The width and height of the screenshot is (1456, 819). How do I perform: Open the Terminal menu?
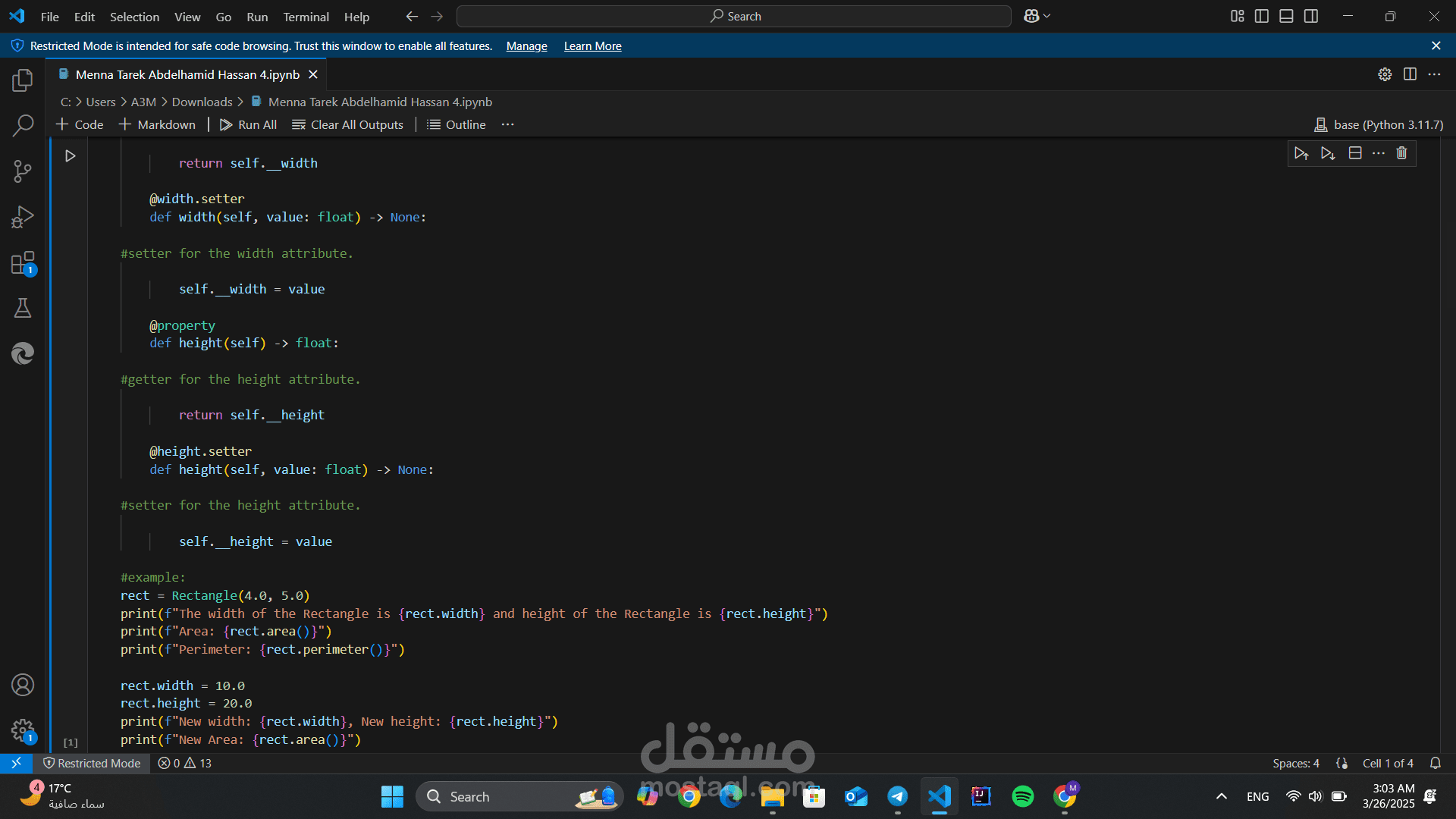coord(306,16)
